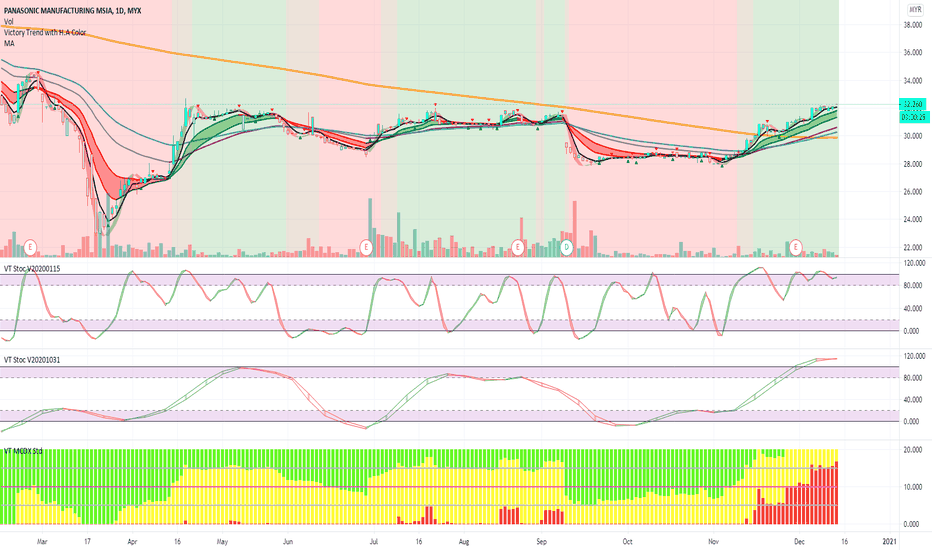Click the VT MCDX Std pane label
The image size is (932, 550).
(23, 451)
